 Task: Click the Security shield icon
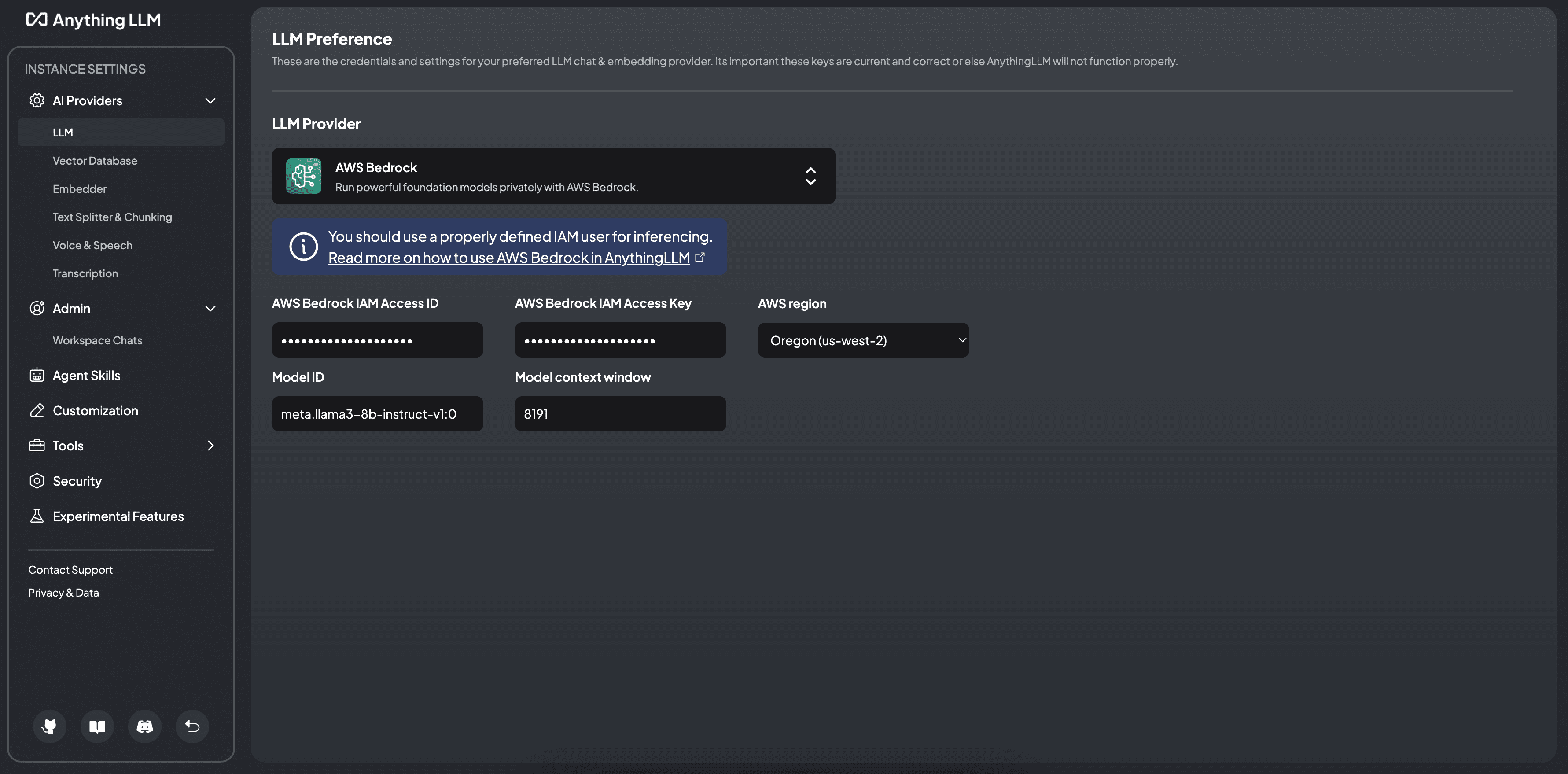tap(37, 480)
